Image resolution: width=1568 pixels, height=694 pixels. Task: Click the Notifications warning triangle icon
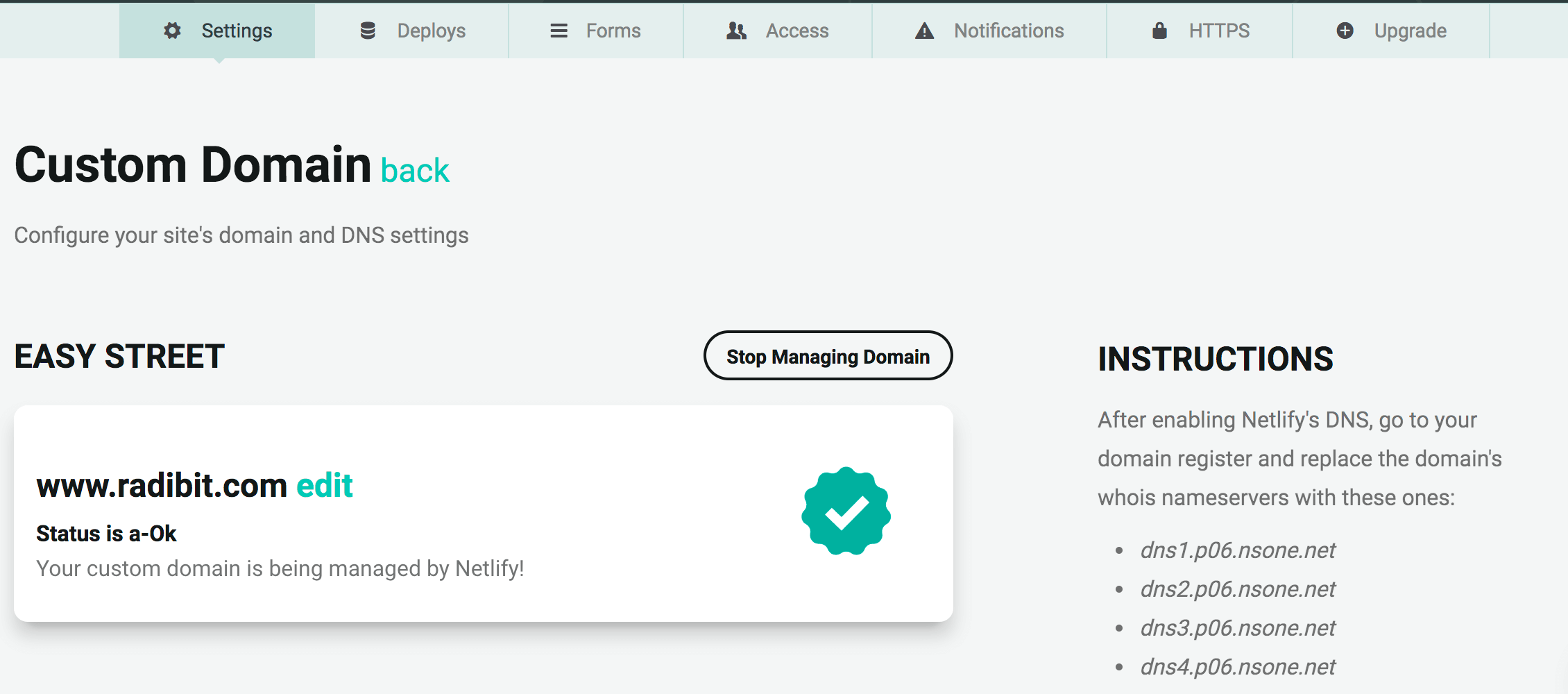coord(924,31)
